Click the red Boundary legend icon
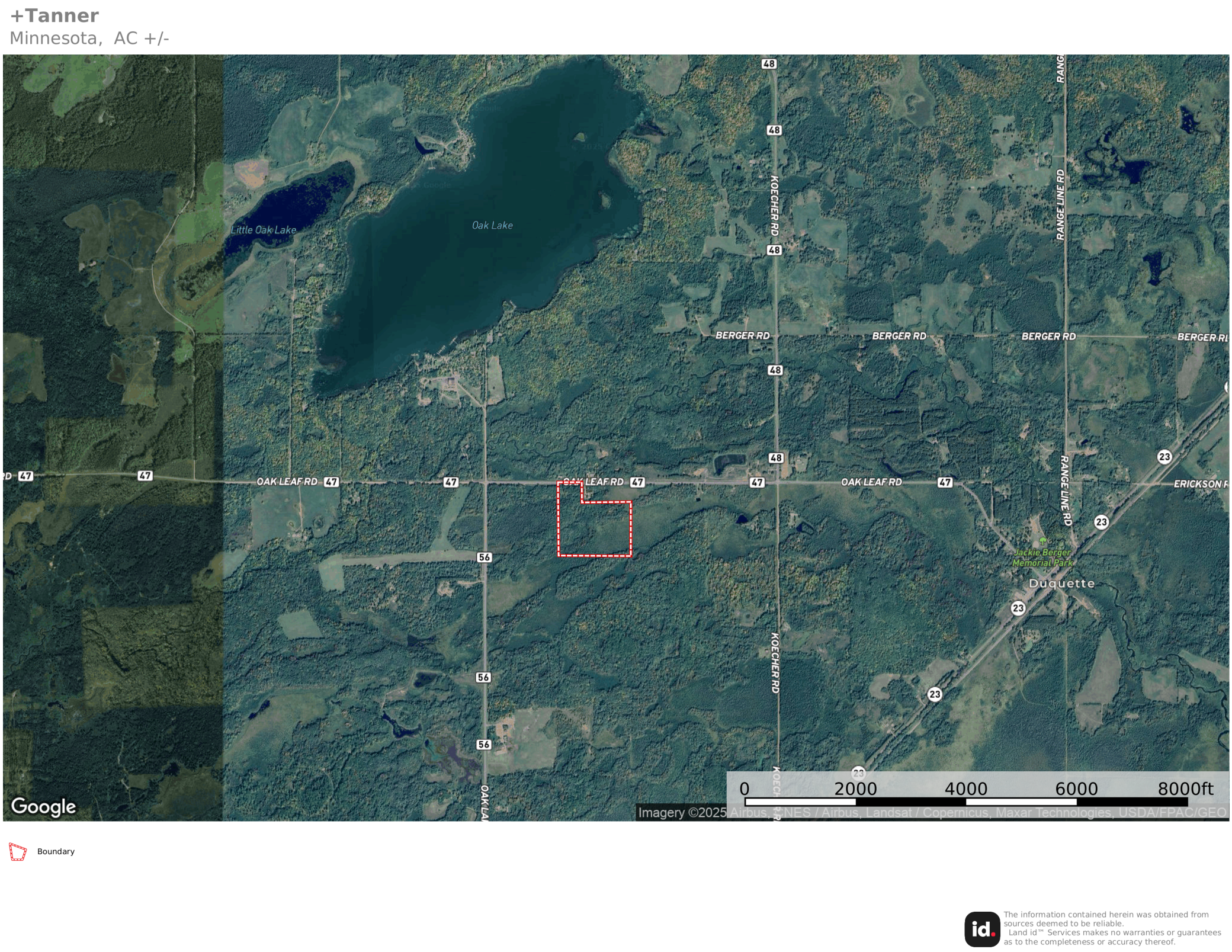This screenshot has height=952, width=1232. (x=18, y=852)
